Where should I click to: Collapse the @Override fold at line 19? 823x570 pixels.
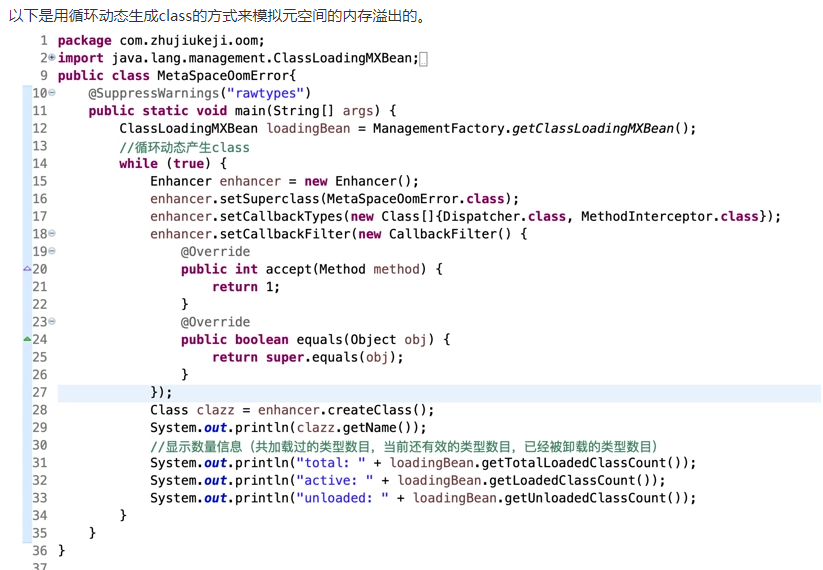[x=52, y=251]
